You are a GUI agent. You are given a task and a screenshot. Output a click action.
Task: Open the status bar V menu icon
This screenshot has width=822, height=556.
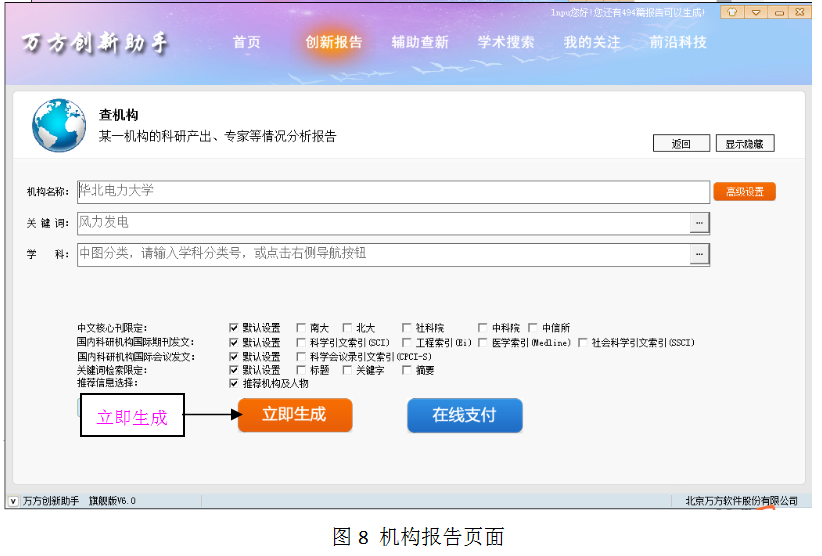(13, 501)
